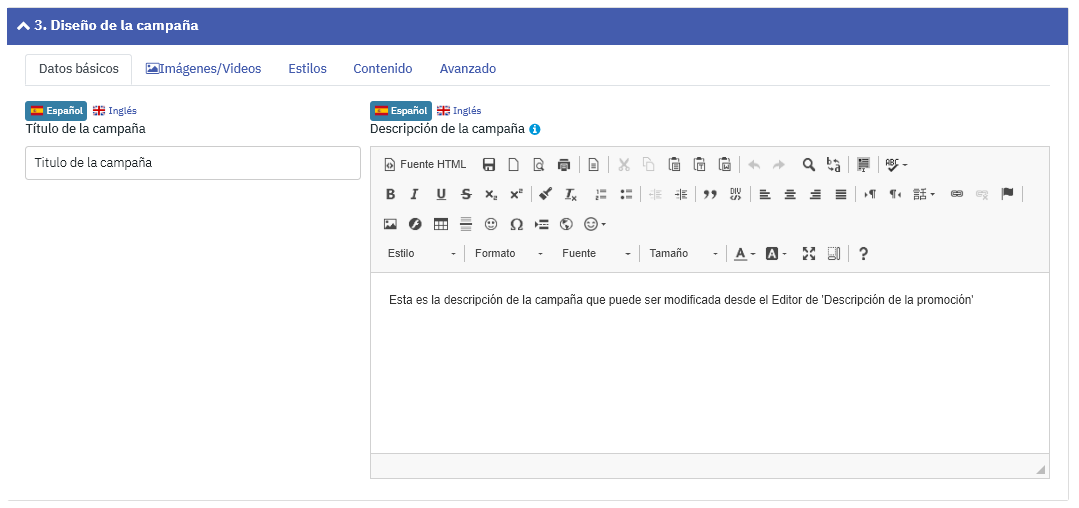Screen dimensions: 1079x508
Task: Toggle underline formatting
Action: click(x=441, y=194)
